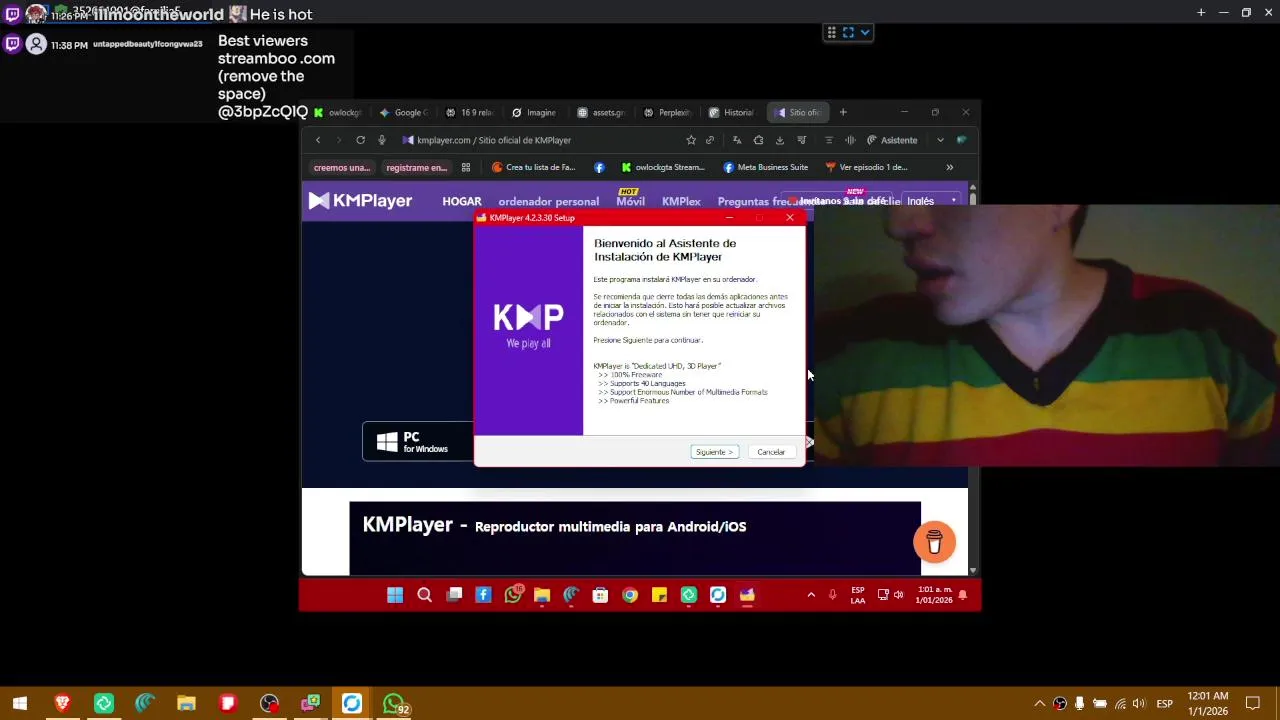Viewport: 1280px width, 720px height.
Task: Click Cancelar in KMPlayer setup wizard
Action: pos(771,452)
